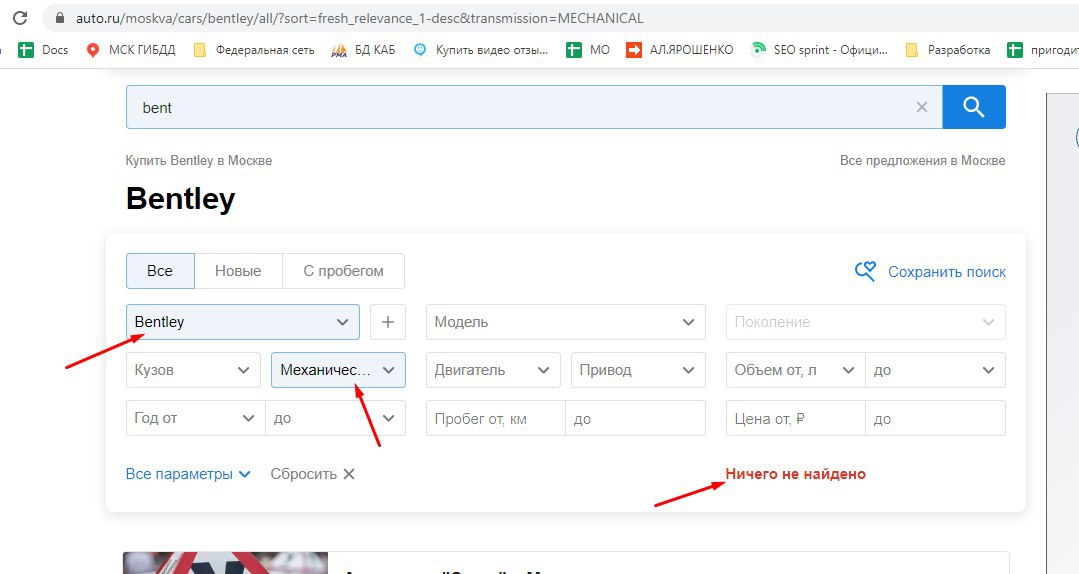1079x574 pixels.
Task: Click Все предложения в Москве link
Action: click(922, 160)
